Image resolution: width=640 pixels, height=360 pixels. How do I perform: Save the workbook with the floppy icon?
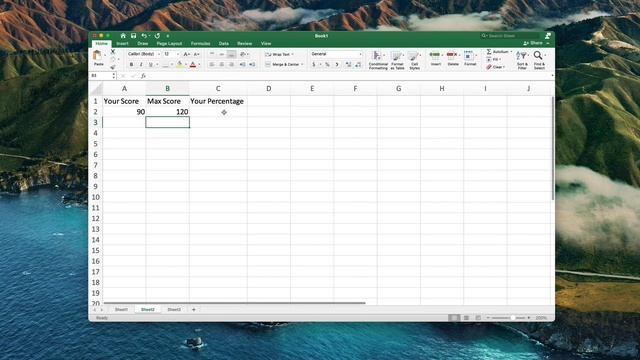click(133, 36)
